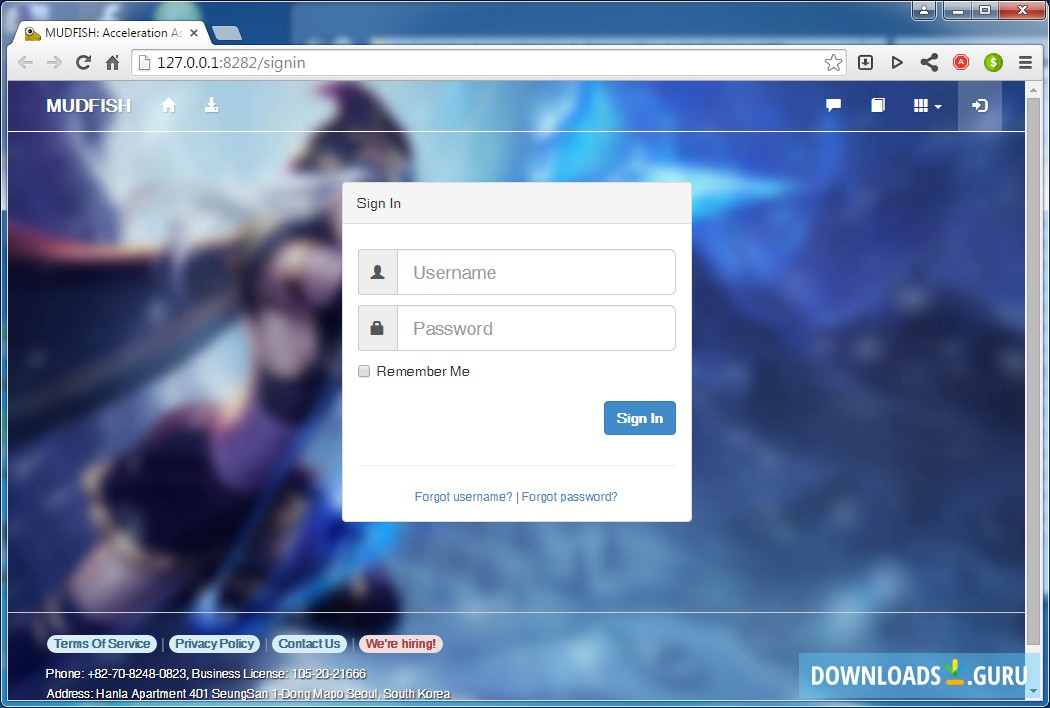
Task: Click the We're hiring! badge
Action: tap(400, 644)
